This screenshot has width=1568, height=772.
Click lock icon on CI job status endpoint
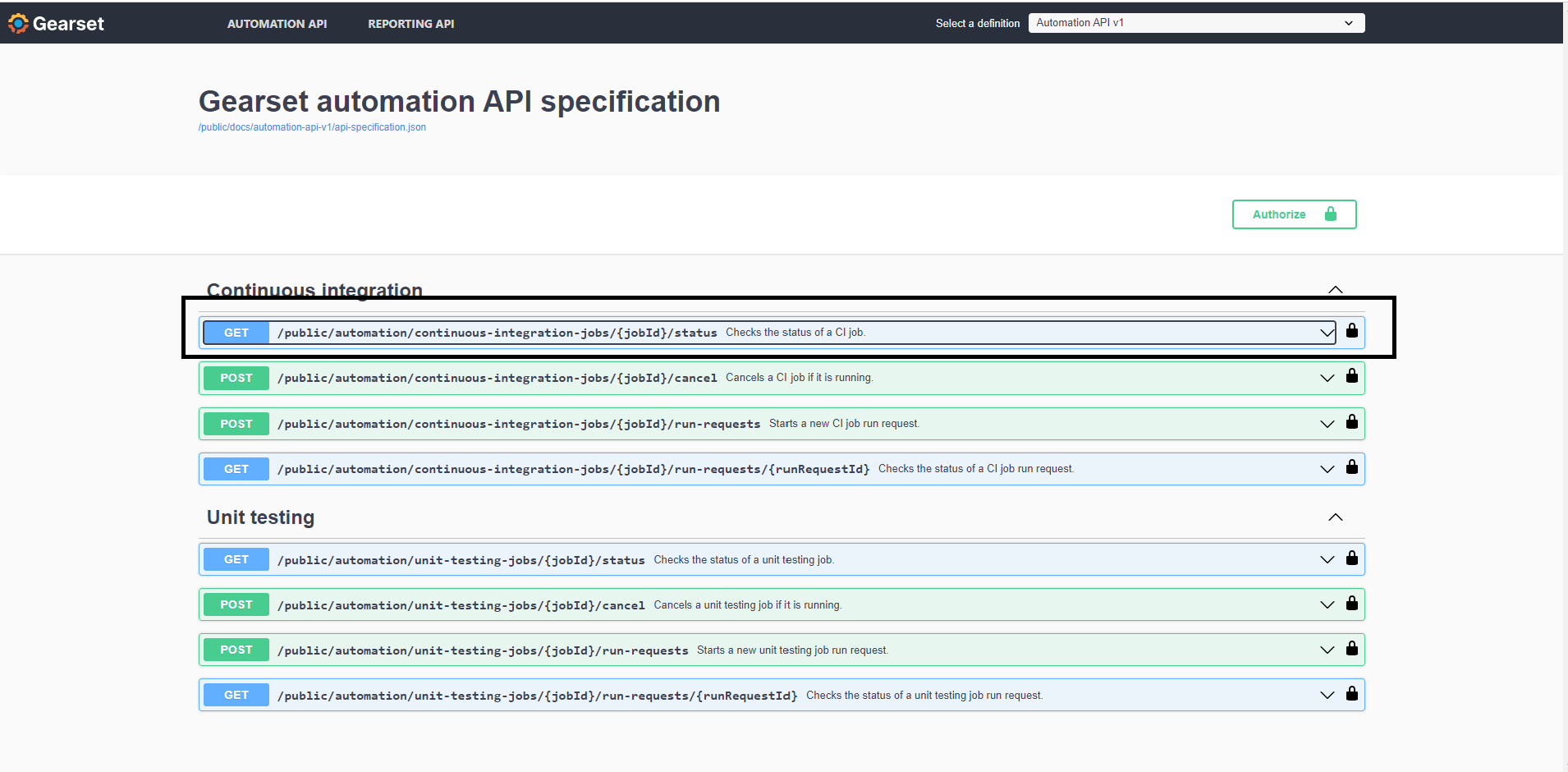1351,331
